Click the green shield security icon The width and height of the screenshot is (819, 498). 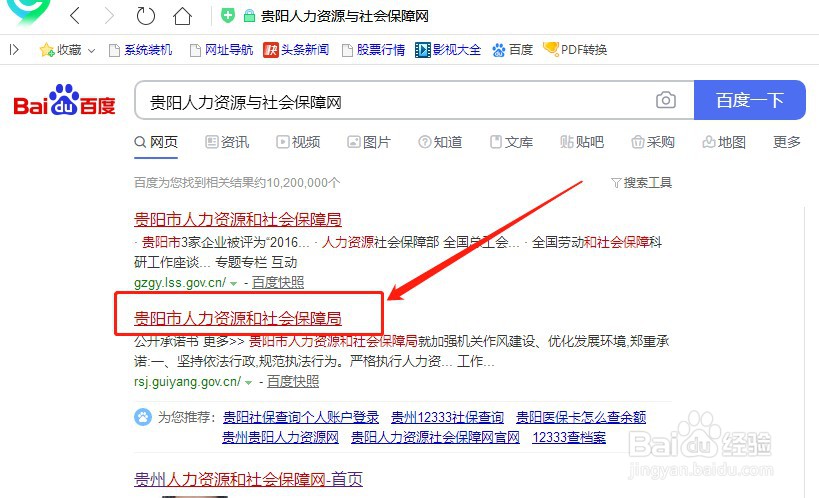228,16
